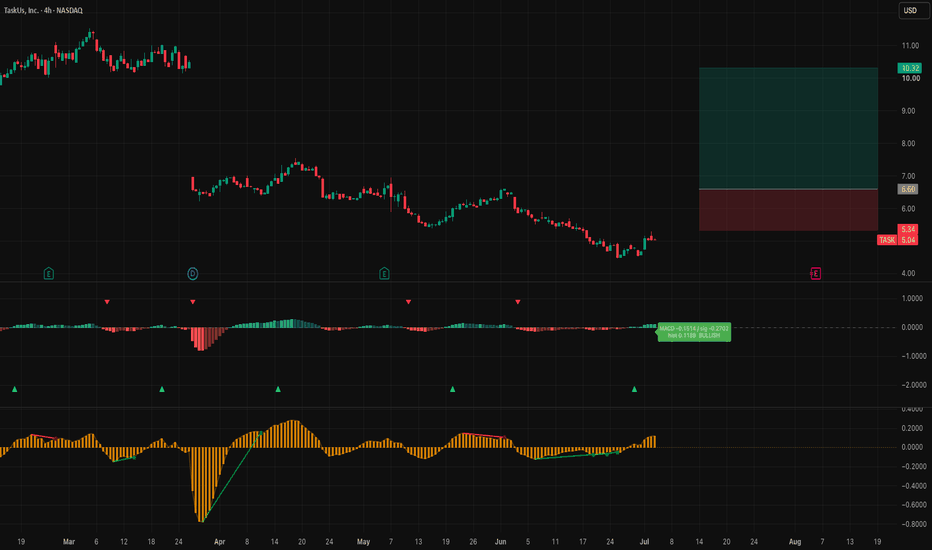Click the 1.0000 MACD axis label
The height and width of the screenshot is (550, 932).
tap(912, 298)
